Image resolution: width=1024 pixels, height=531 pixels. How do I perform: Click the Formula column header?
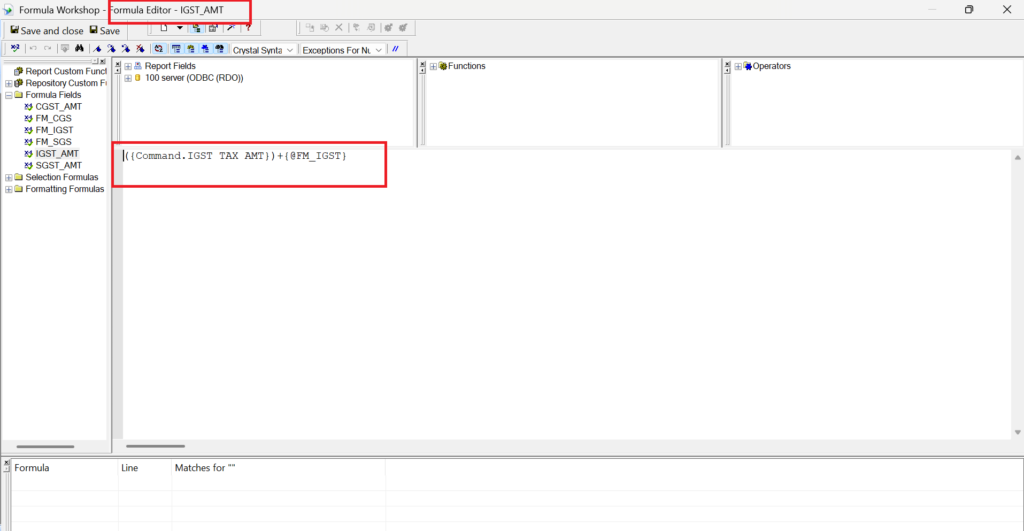pyautogui.click(x=65, y=468)
